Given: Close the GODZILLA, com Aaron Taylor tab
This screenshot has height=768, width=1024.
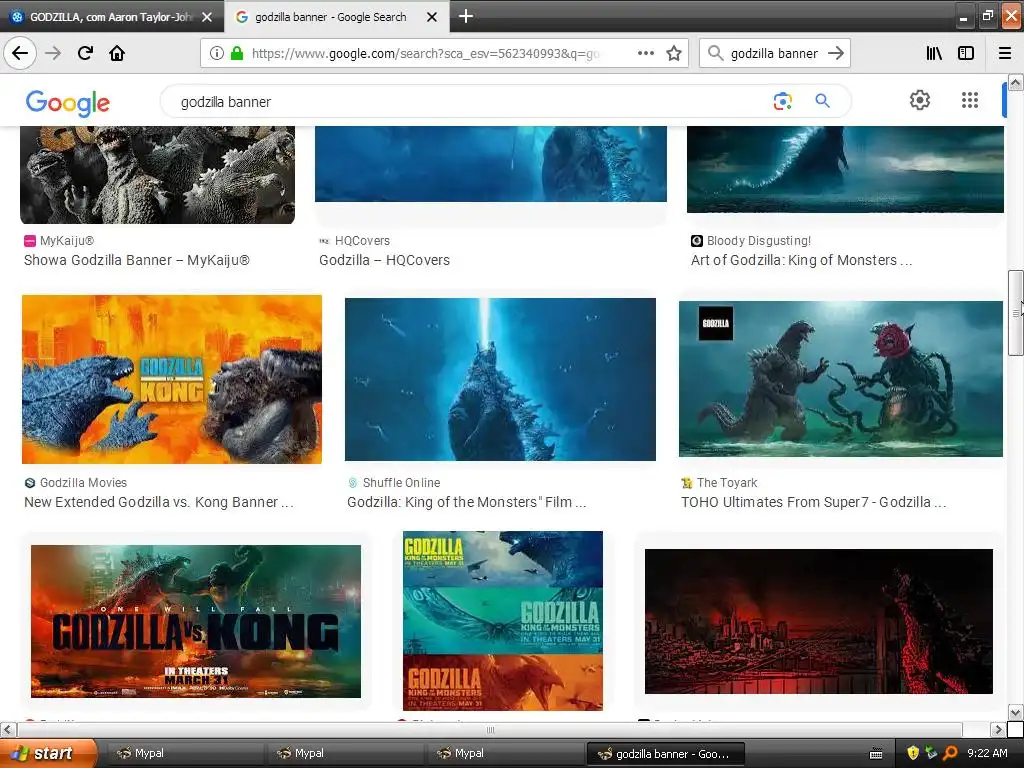Looking at the screenshot, I should coord(207,17).
